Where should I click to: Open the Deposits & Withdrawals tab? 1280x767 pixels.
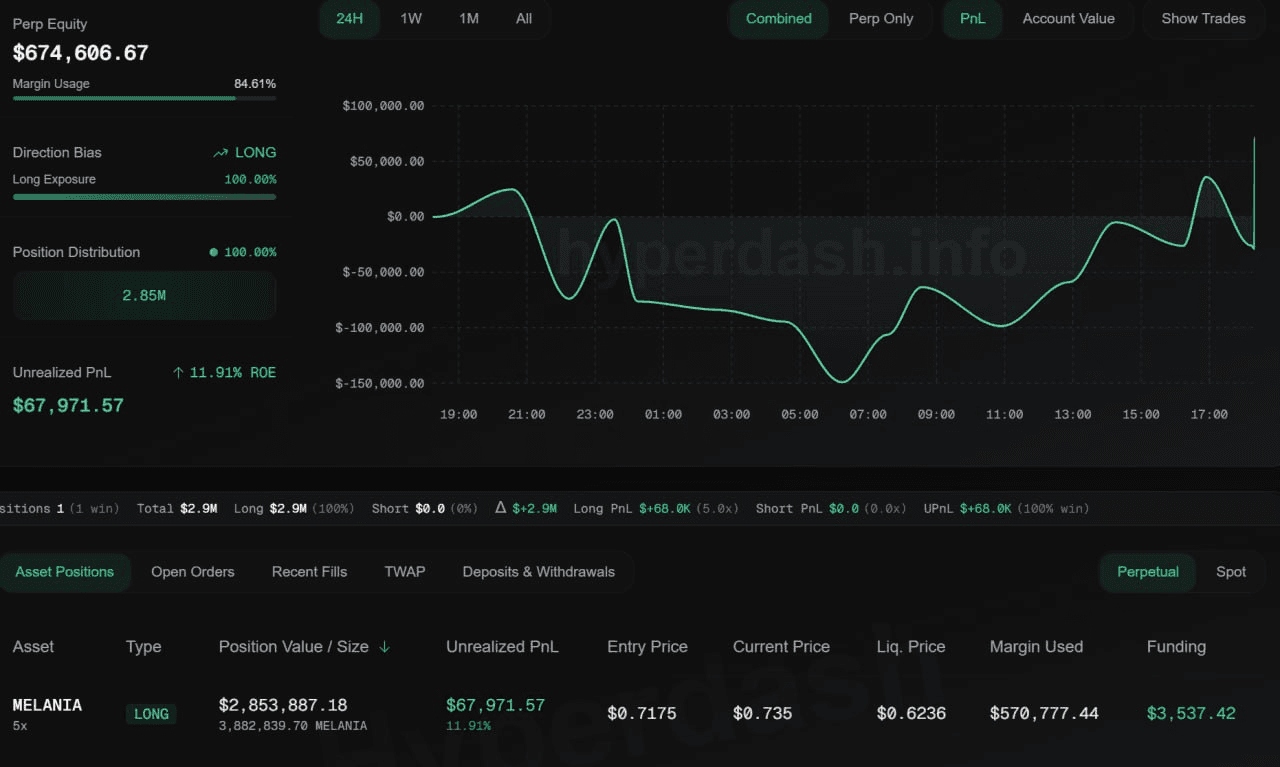(539, 572)
